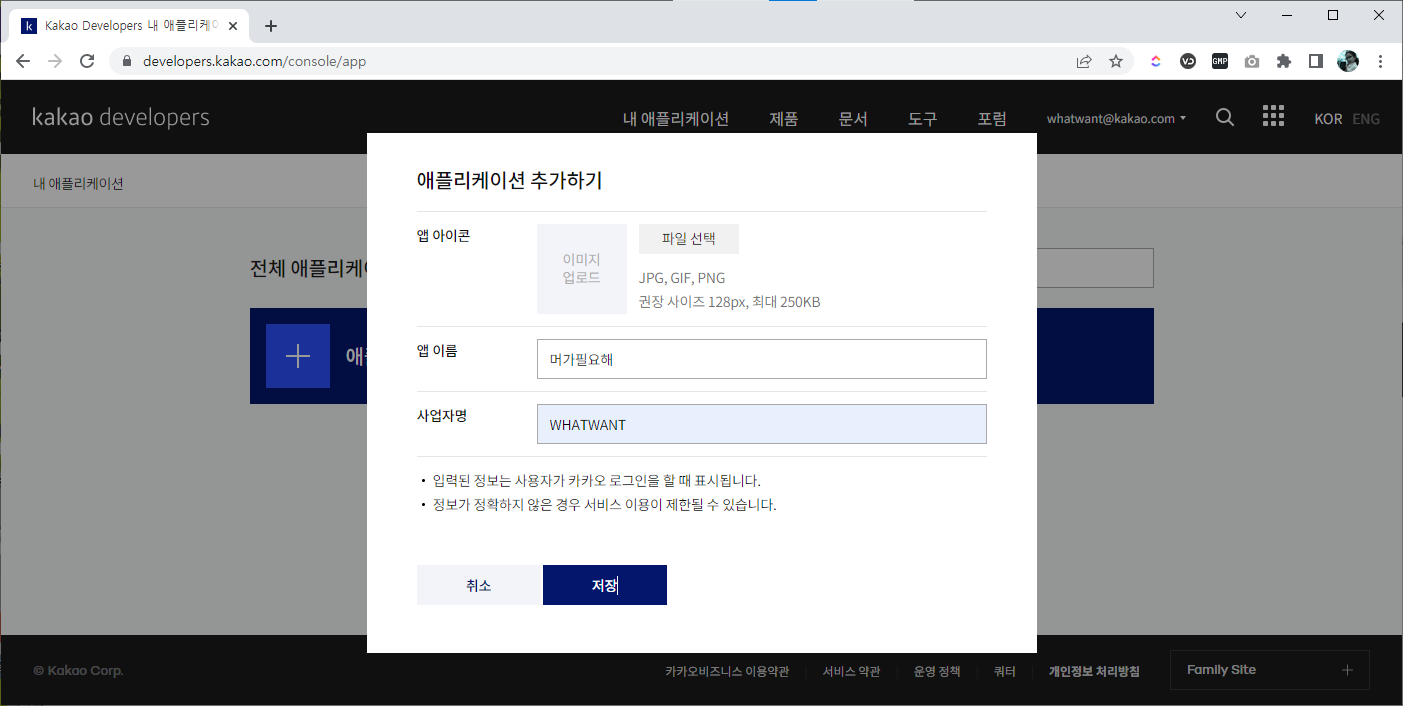1403x706 pixels.
Task: Open the round black VD extension icon
Action: 1188,61
